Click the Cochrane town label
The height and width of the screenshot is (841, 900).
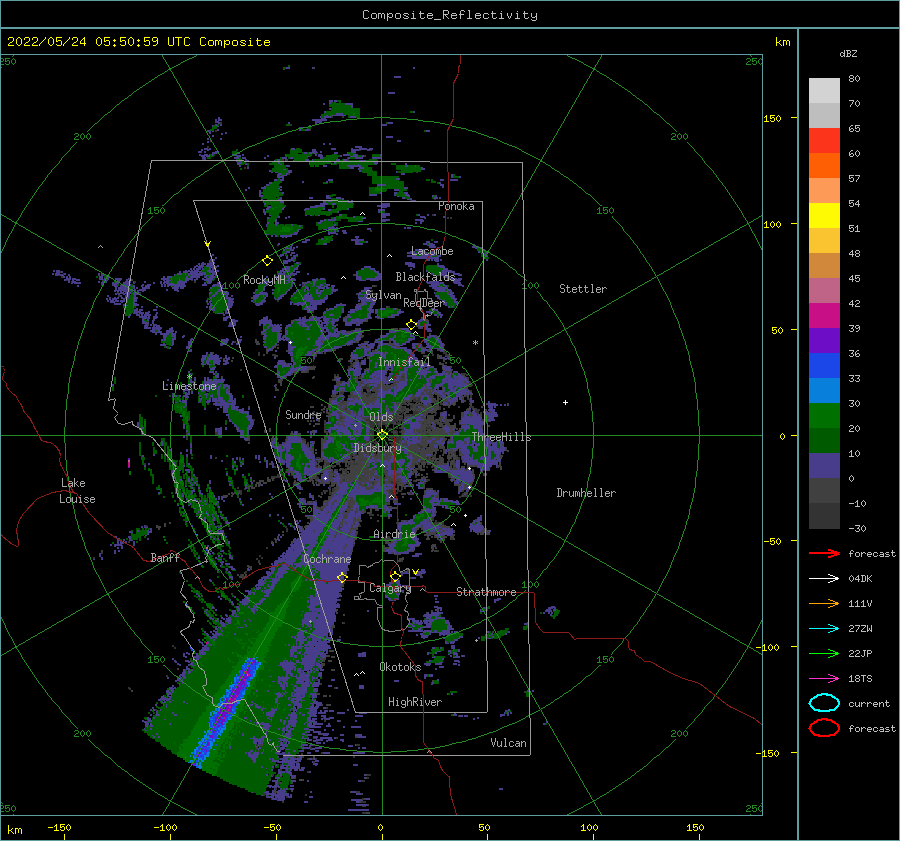click(x=327, y=559)
